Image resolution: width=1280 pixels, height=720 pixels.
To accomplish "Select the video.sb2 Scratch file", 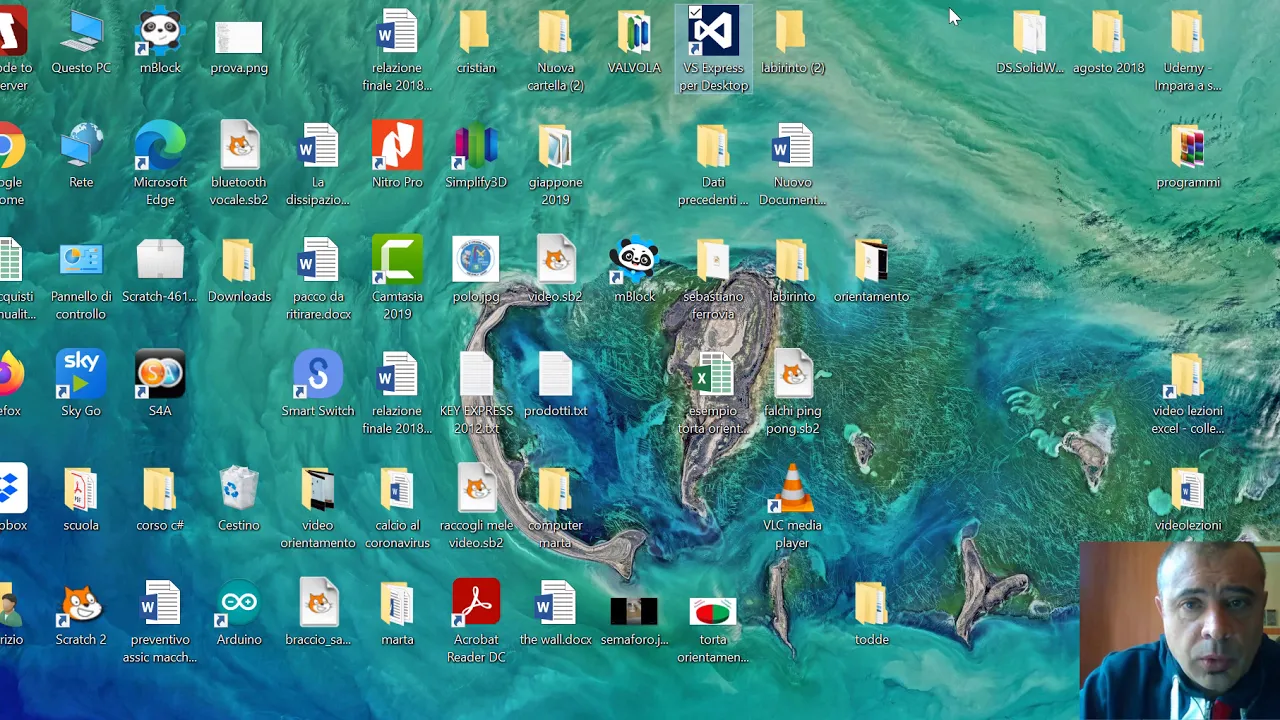I will coord(555,270).
